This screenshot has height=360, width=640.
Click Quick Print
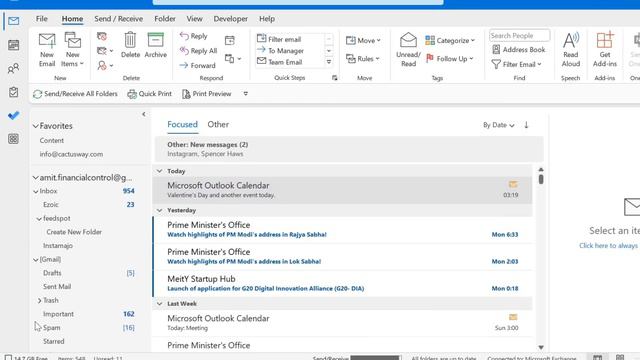tap(149, 94)
